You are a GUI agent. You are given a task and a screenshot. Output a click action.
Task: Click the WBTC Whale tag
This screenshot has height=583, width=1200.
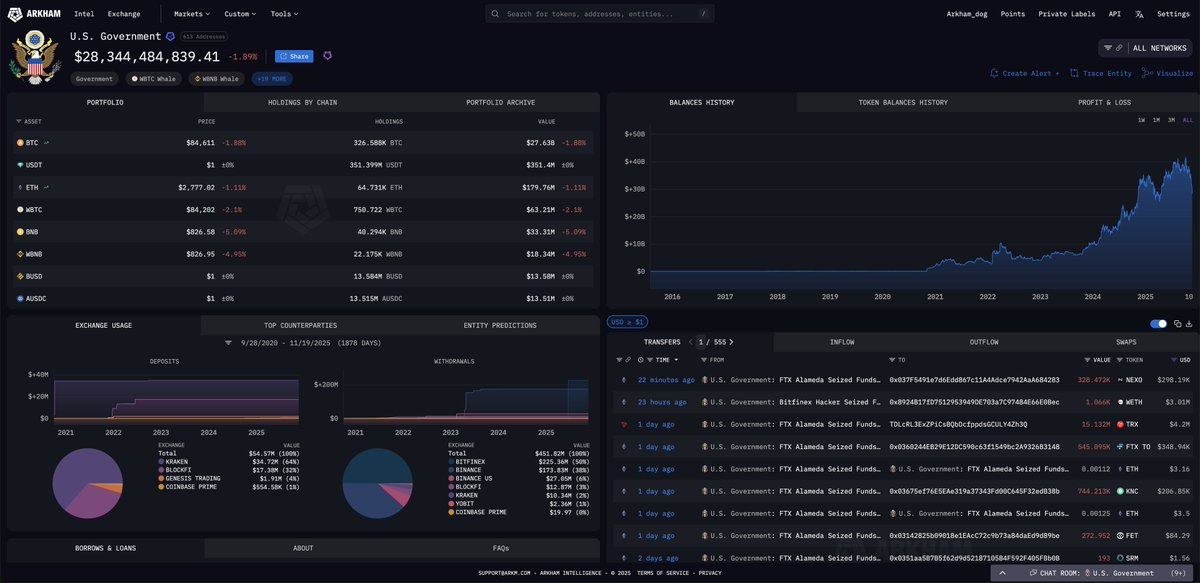[x=153, y=78]
